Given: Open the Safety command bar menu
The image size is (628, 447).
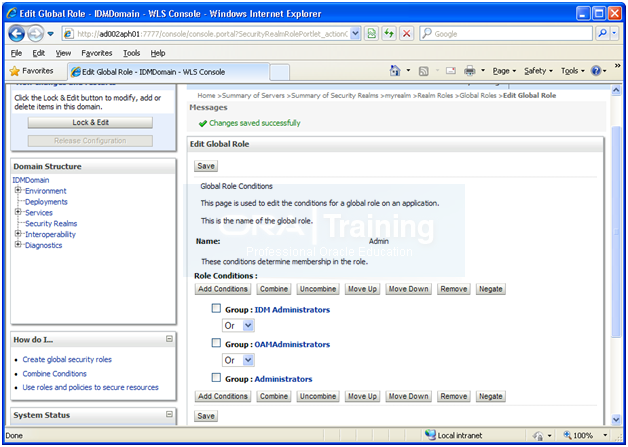Looking at the screenshot, I should coord(538,71).
